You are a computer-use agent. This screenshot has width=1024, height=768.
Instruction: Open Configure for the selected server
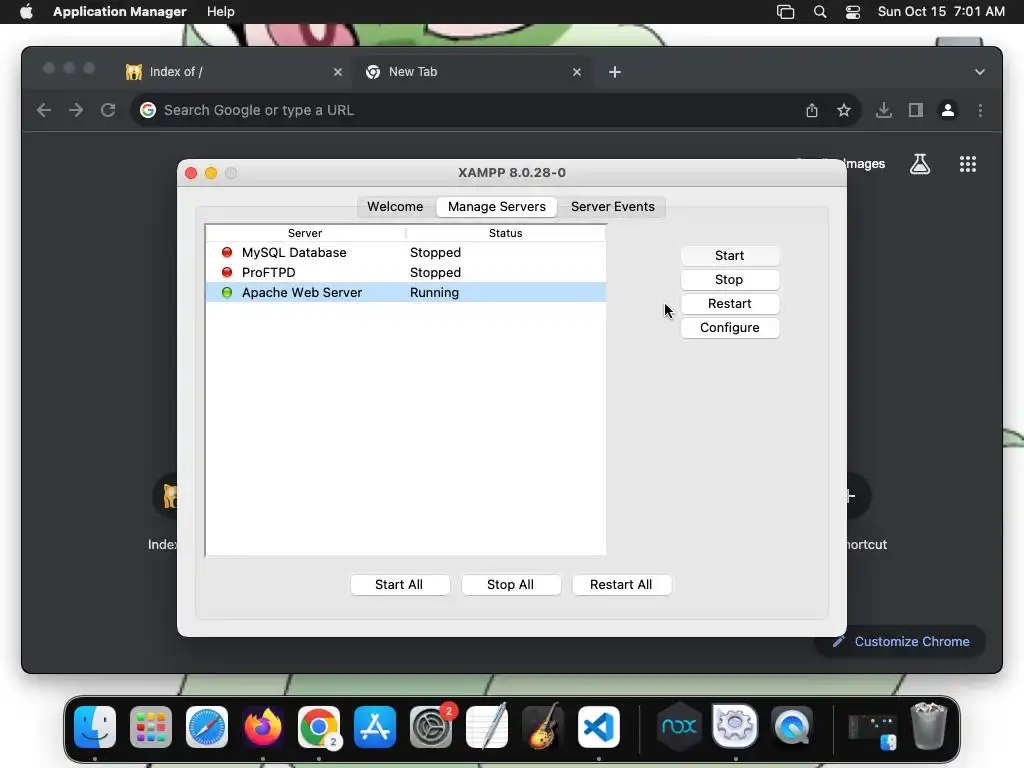pos(729,328)
